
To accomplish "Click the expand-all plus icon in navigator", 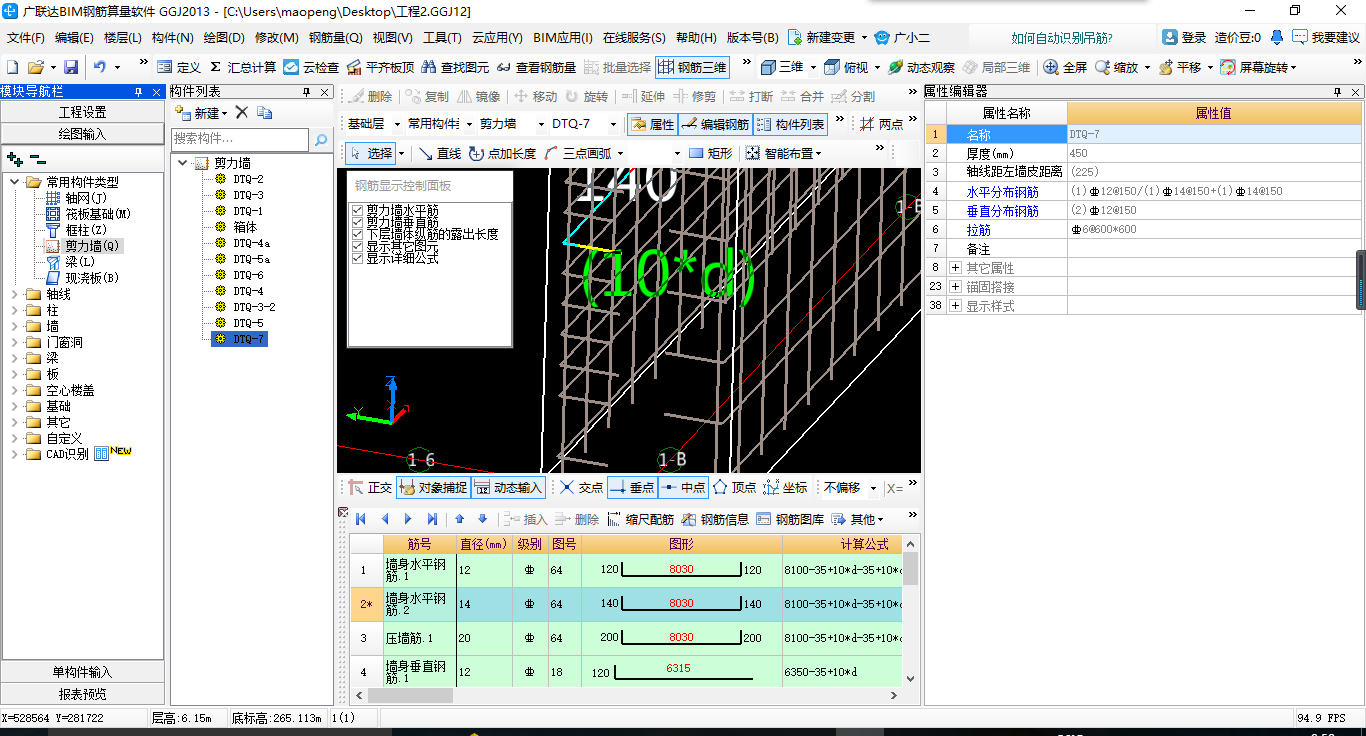I will click(14, 159).
